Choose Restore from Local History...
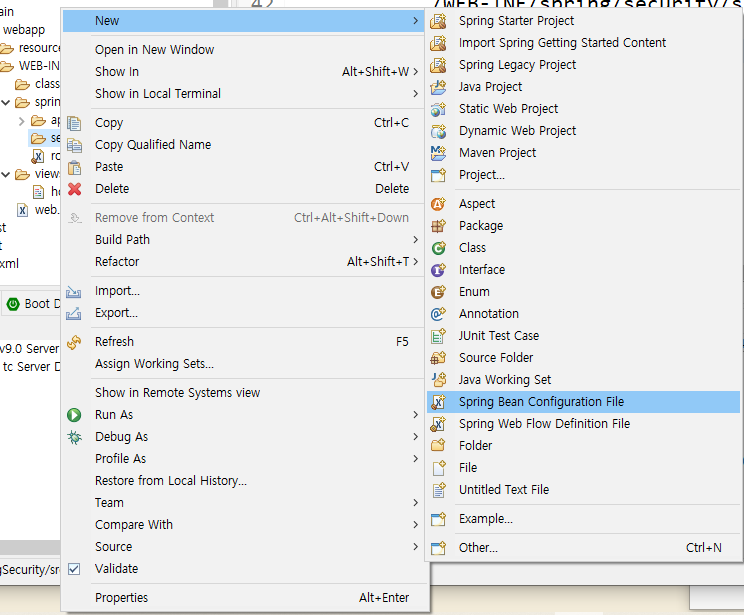The height and width of the screenshot is (615, 744). click(x=171, y=481)
